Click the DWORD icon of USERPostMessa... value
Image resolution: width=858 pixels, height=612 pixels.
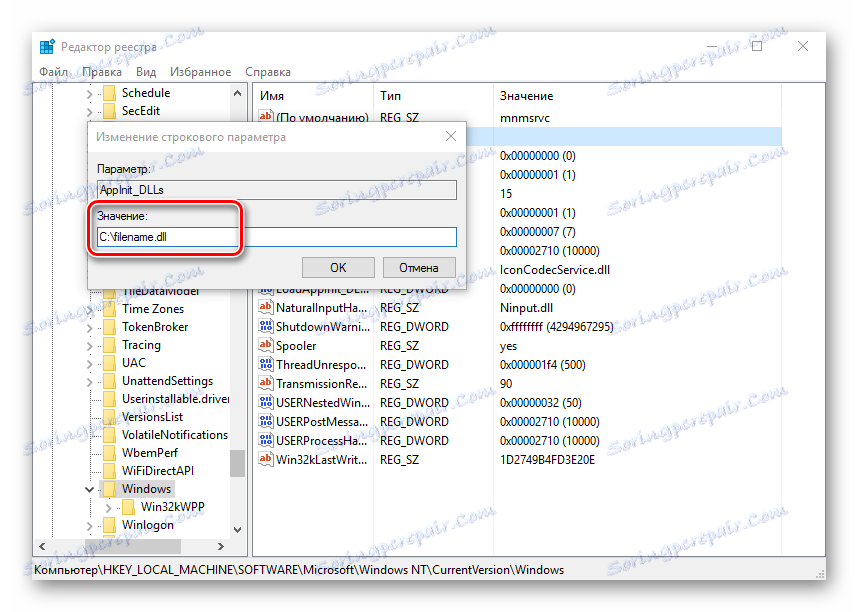265,421
